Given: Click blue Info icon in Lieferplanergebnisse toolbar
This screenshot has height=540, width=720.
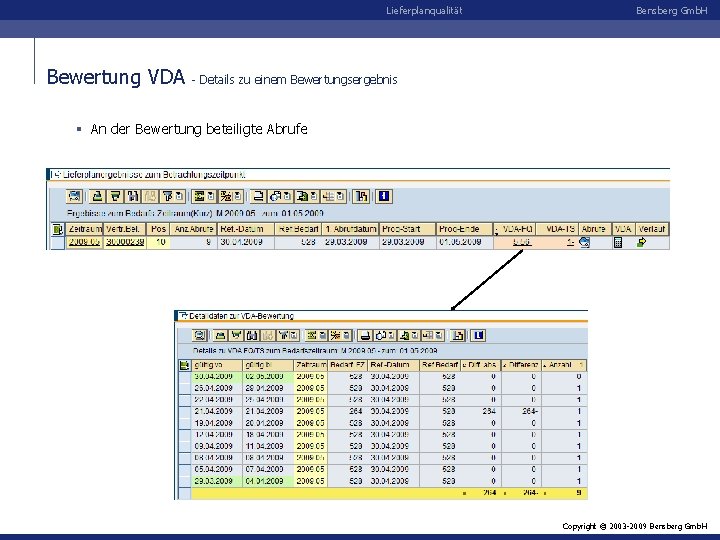Looking at the screenshot, I should click(384, 196).
